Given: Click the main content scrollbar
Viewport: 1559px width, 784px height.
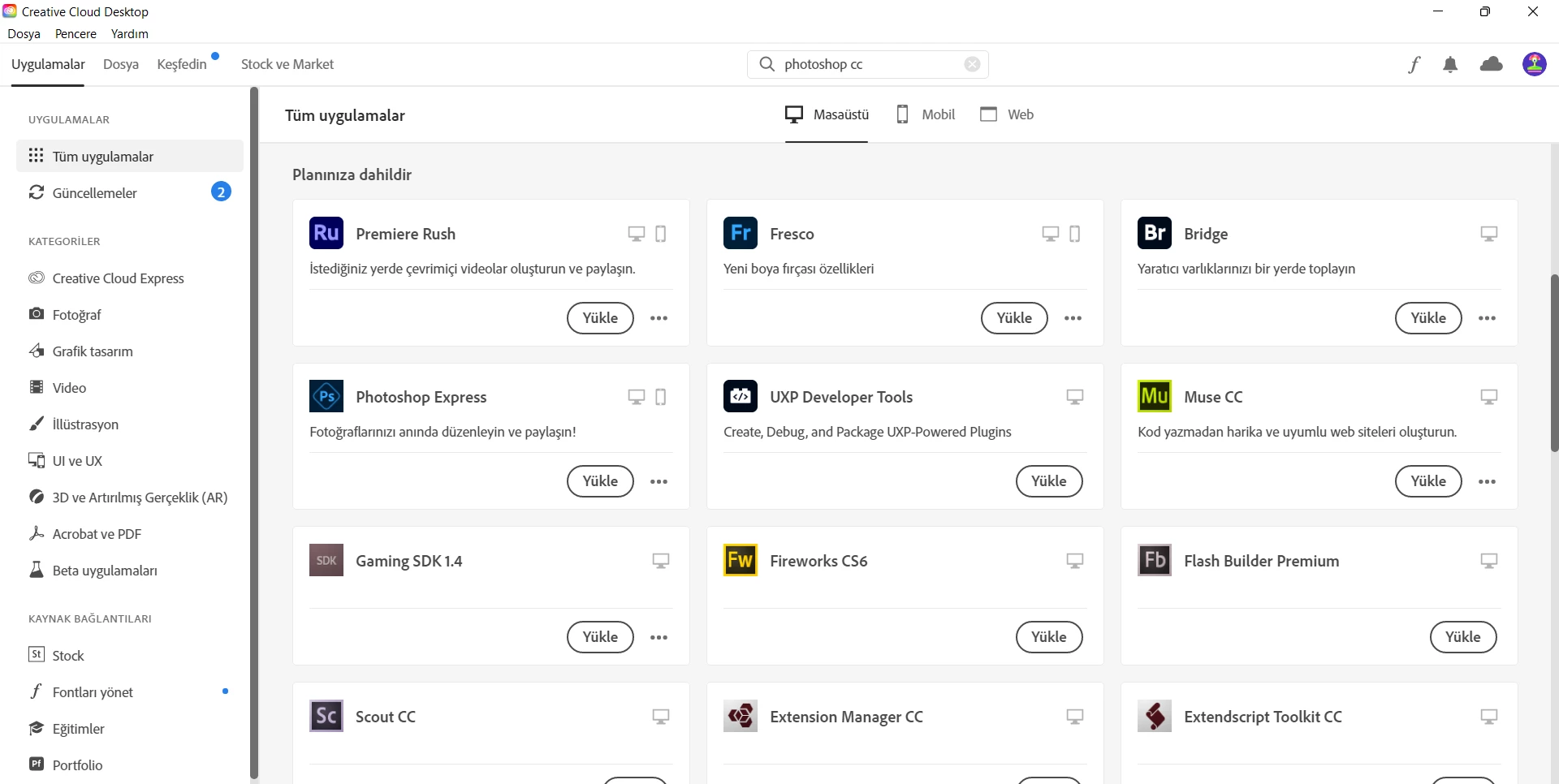Looking at the screenshot, I should [1554, 363].
